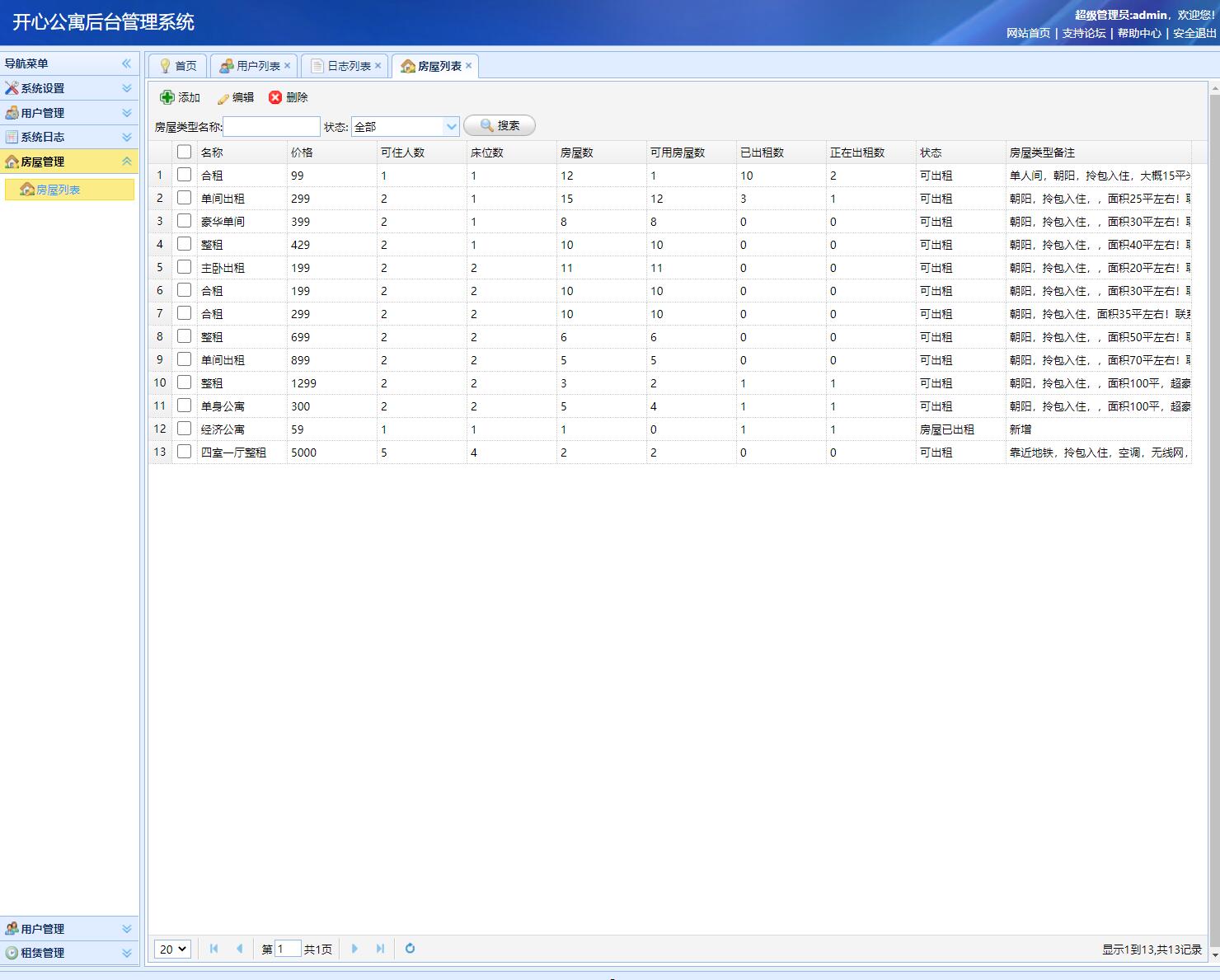Select the checkbox for 豪华单间 row
Viewport: 1220px width, 980px height.
[x=184, y=221]
